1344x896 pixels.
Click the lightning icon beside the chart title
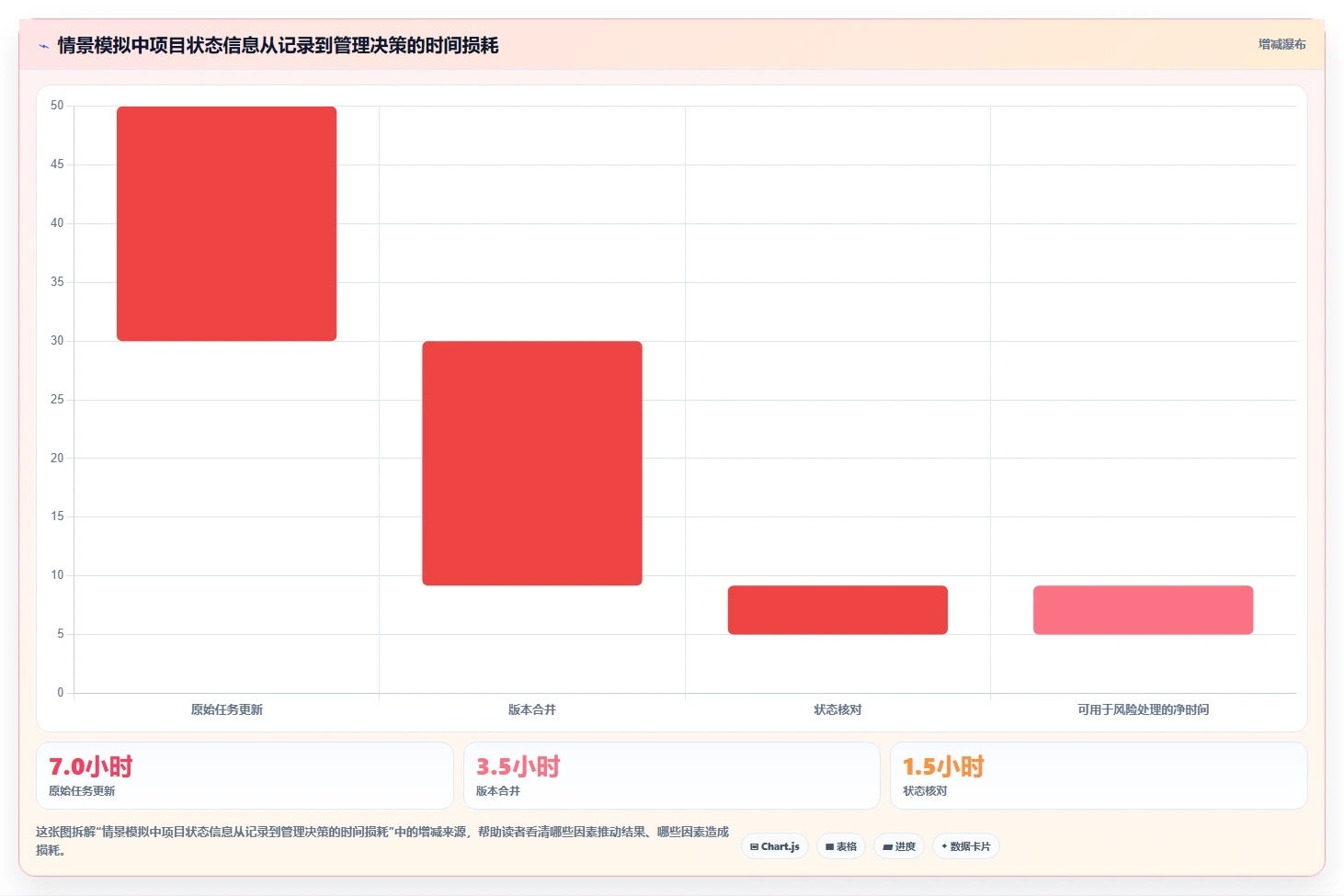(x=43, y=46)
